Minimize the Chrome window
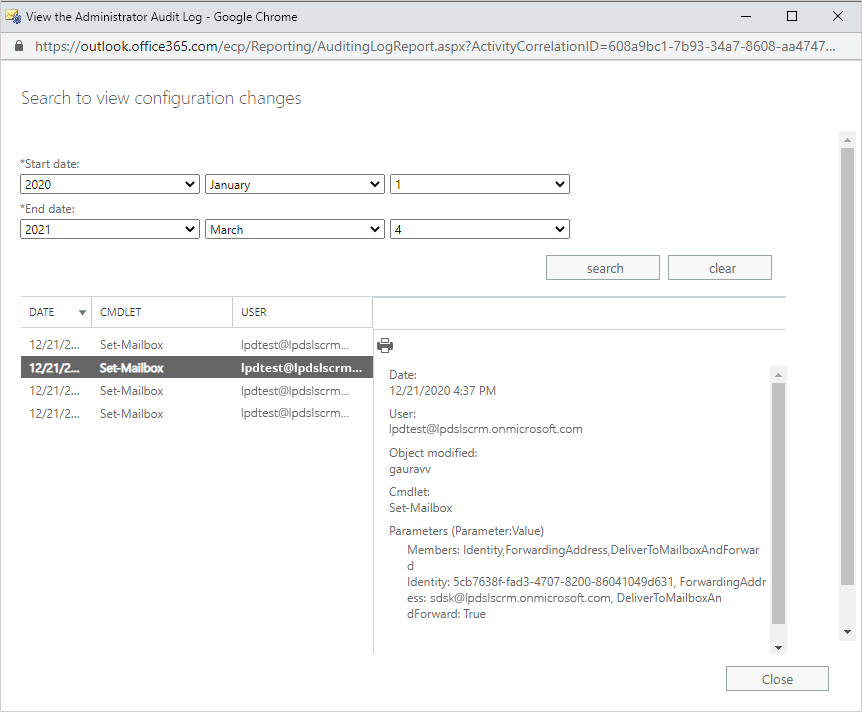The width and height of the screenshot is (862, 712). 745,16
